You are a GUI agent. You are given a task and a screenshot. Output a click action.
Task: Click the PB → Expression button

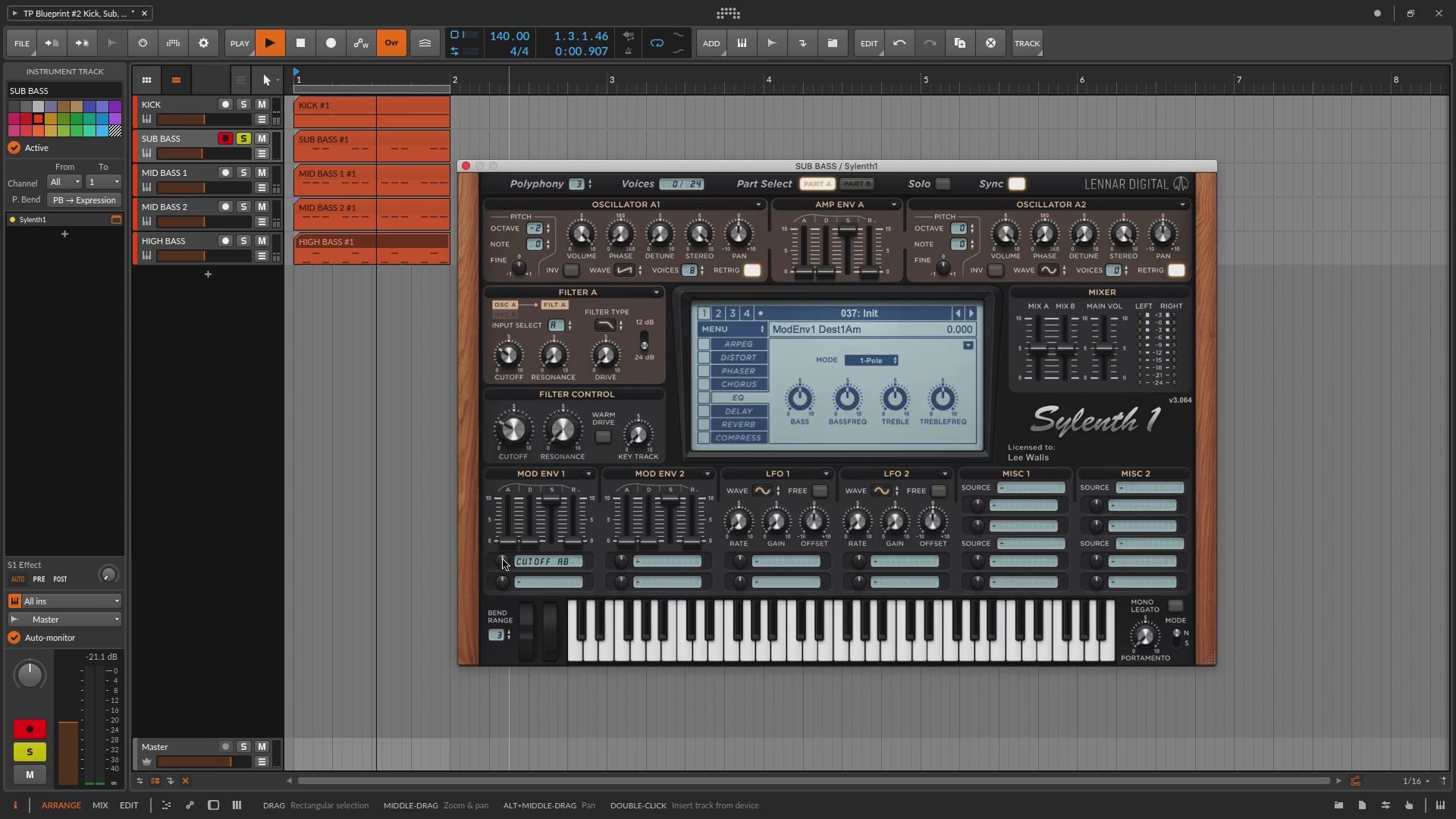(x=84, y=200)
